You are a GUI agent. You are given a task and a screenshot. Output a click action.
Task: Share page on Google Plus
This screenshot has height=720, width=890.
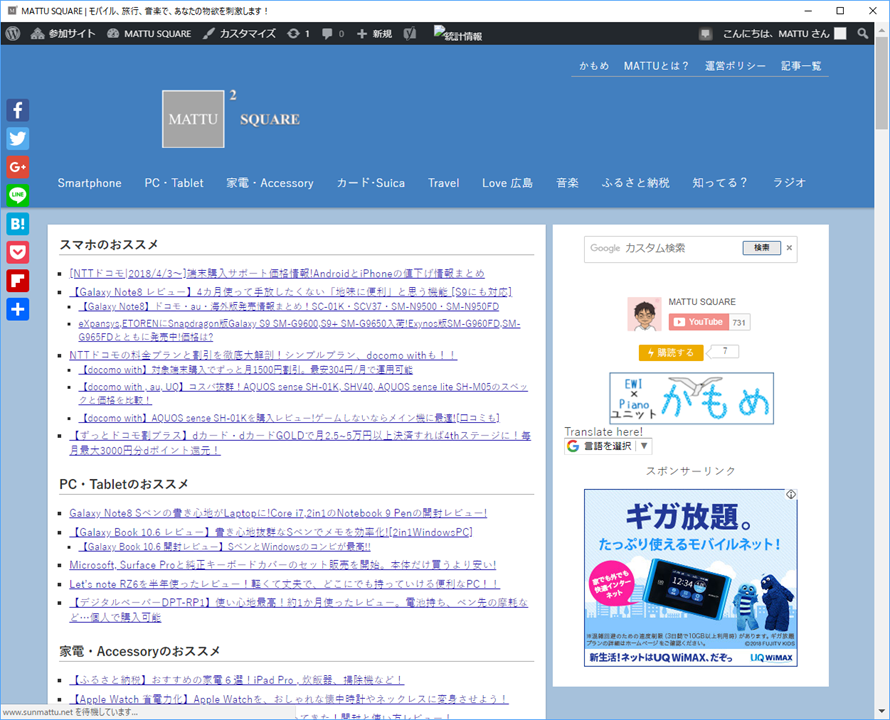tap(18, 167)
